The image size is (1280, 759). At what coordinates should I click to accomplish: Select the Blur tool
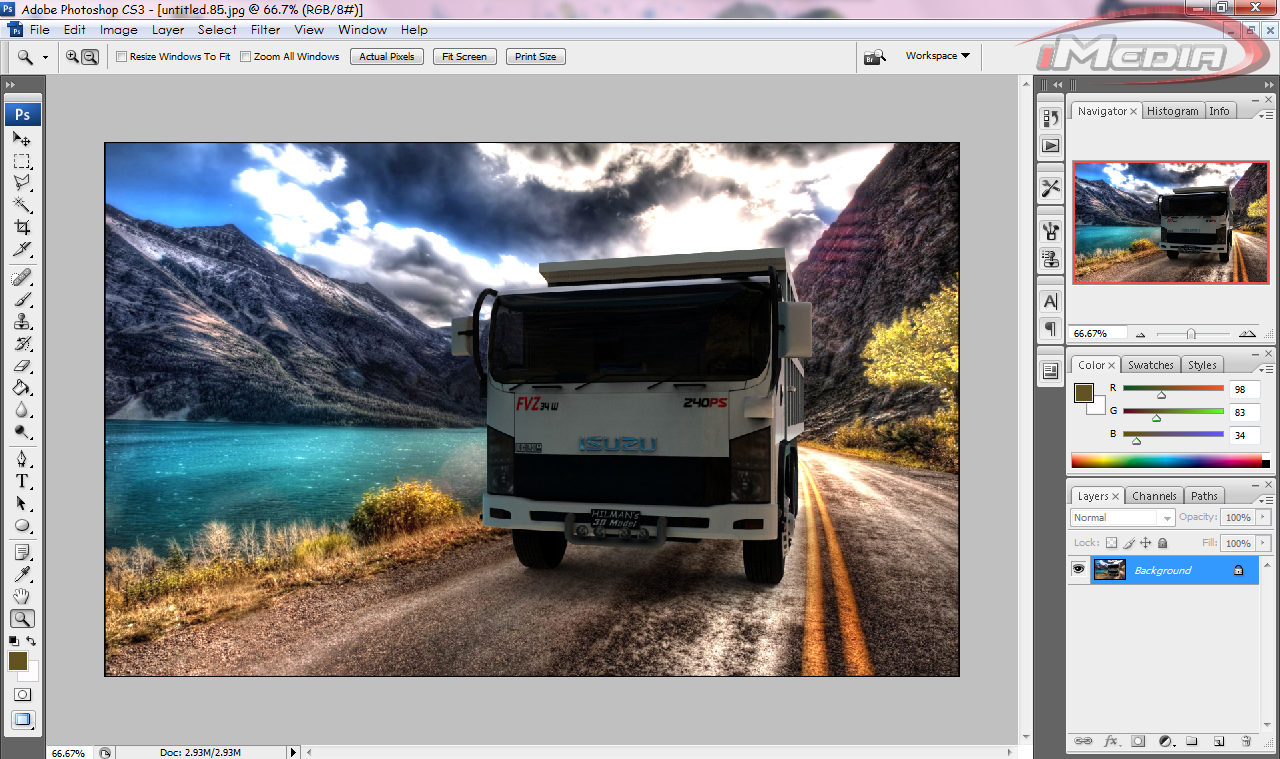(22, 410)
